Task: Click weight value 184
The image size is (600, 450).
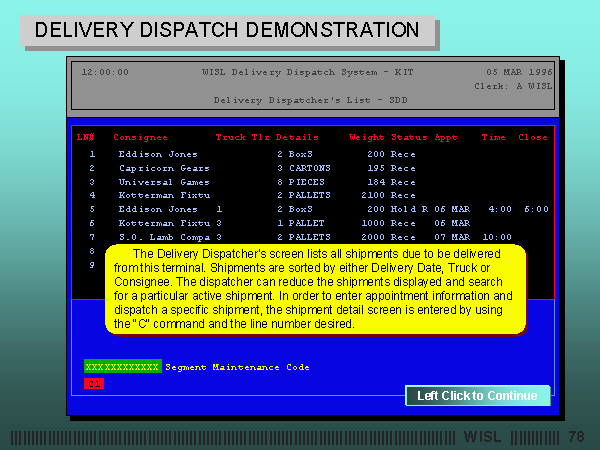Action: coord(376,182)
